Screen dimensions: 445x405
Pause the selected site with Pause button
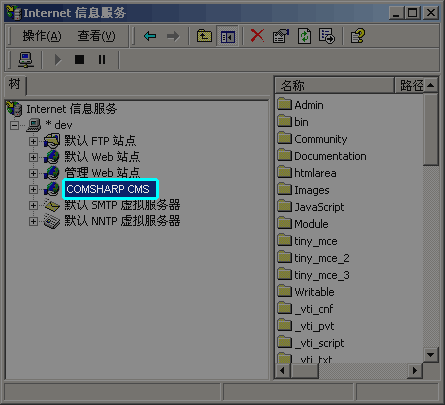click(x=102, y=60)
